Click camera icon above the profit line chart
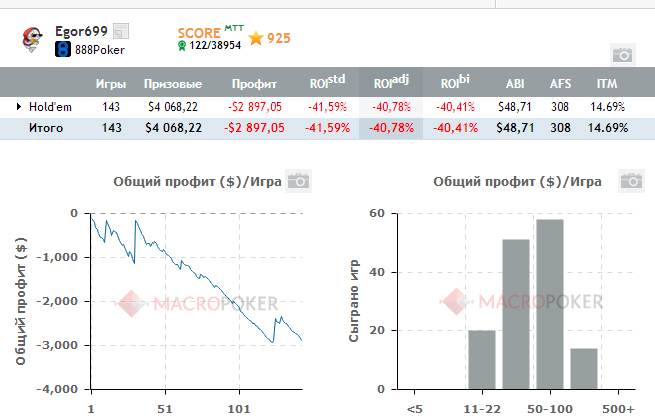 [x=298, y=180]
